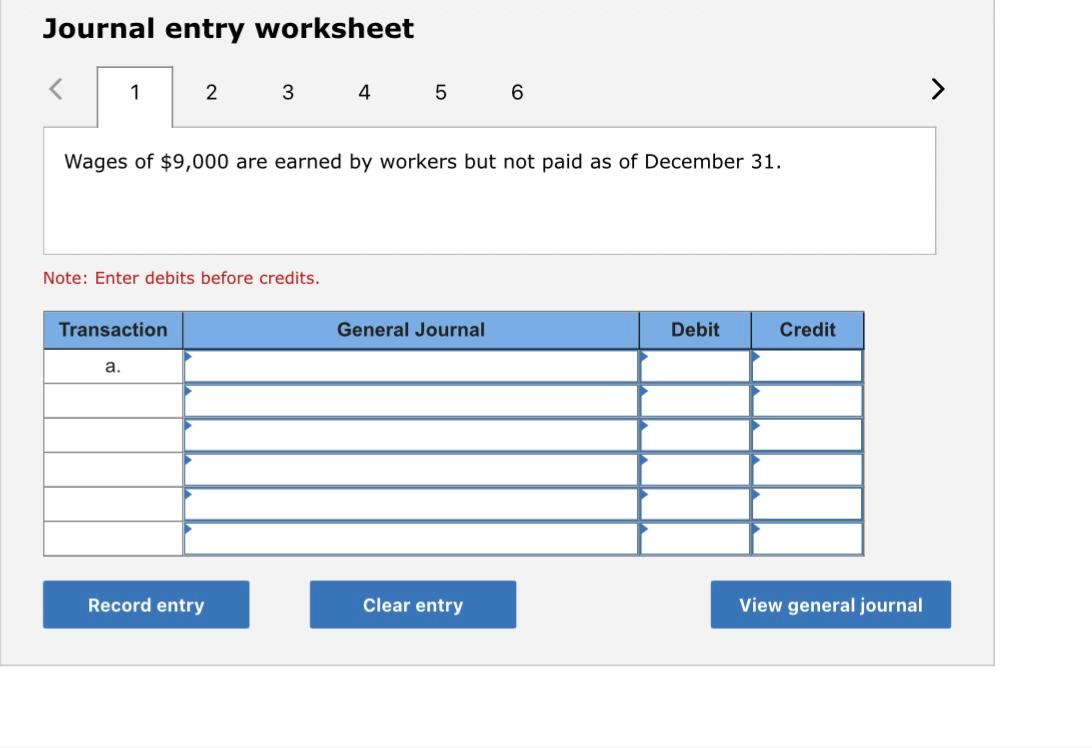Switch to transaction tab 5
Image resolution: width=1092 pixels, height=748 pixels.
(x=440, y=92)
